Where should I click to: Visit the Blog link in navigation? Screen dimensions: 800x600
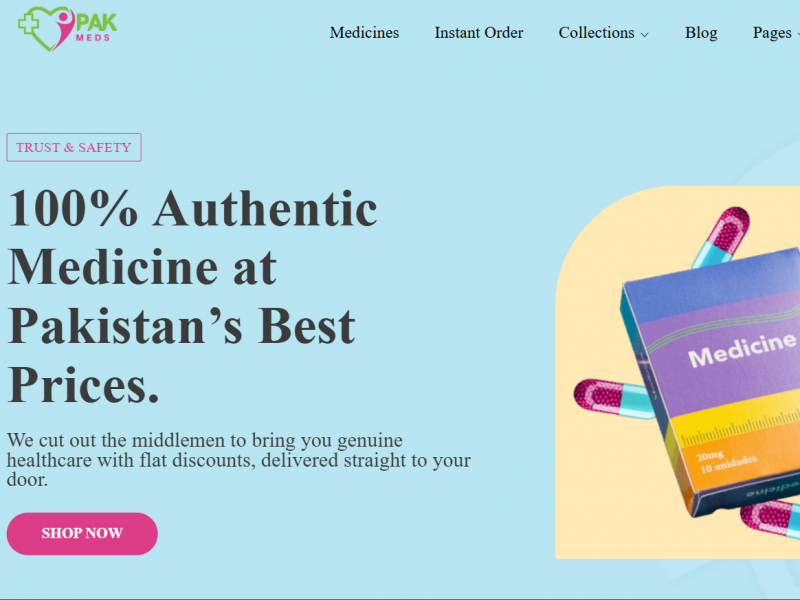(x=701, y=33)
